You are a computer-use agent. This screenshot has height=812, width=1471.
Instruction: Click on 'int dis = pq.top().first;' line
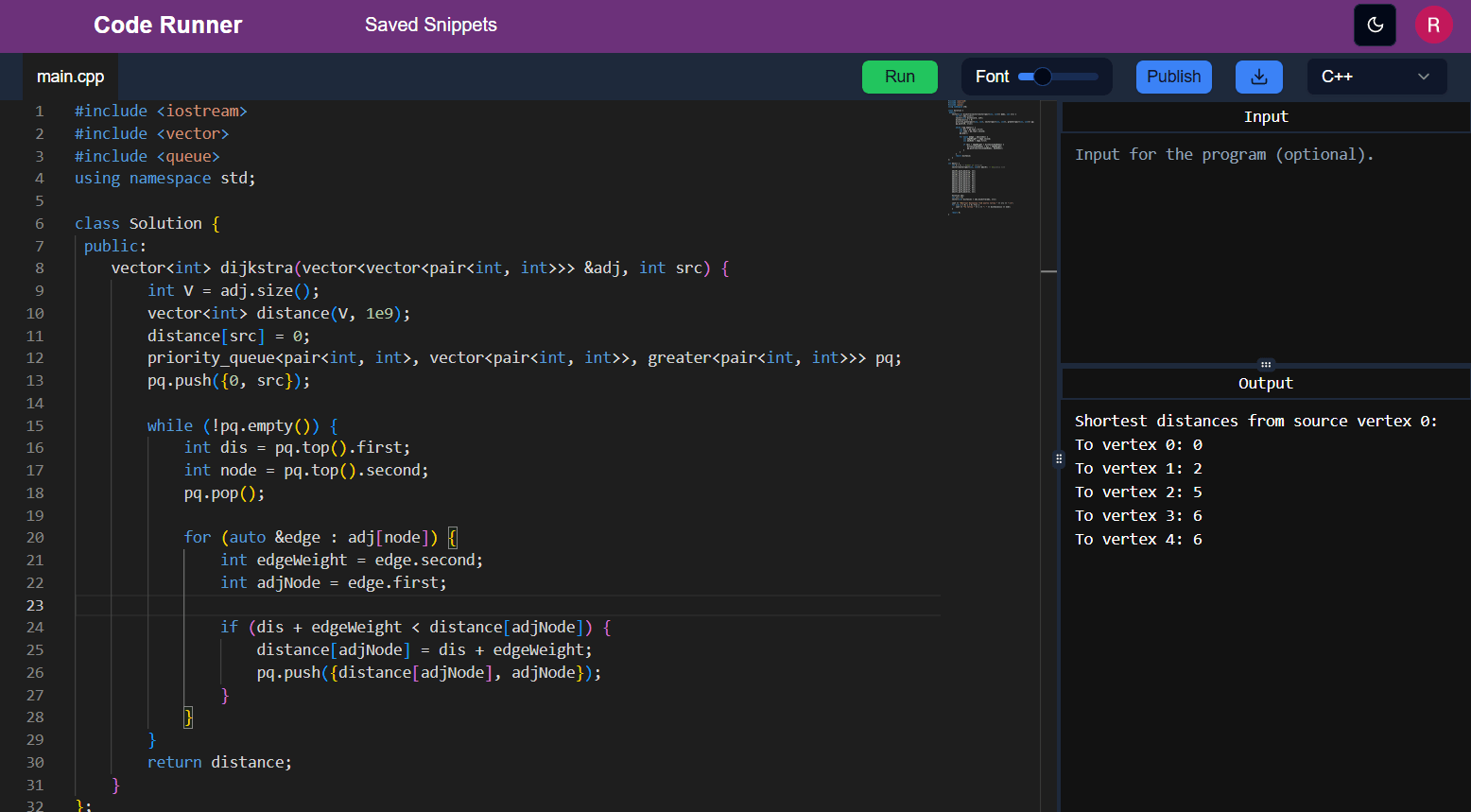(x=297, y=447)
